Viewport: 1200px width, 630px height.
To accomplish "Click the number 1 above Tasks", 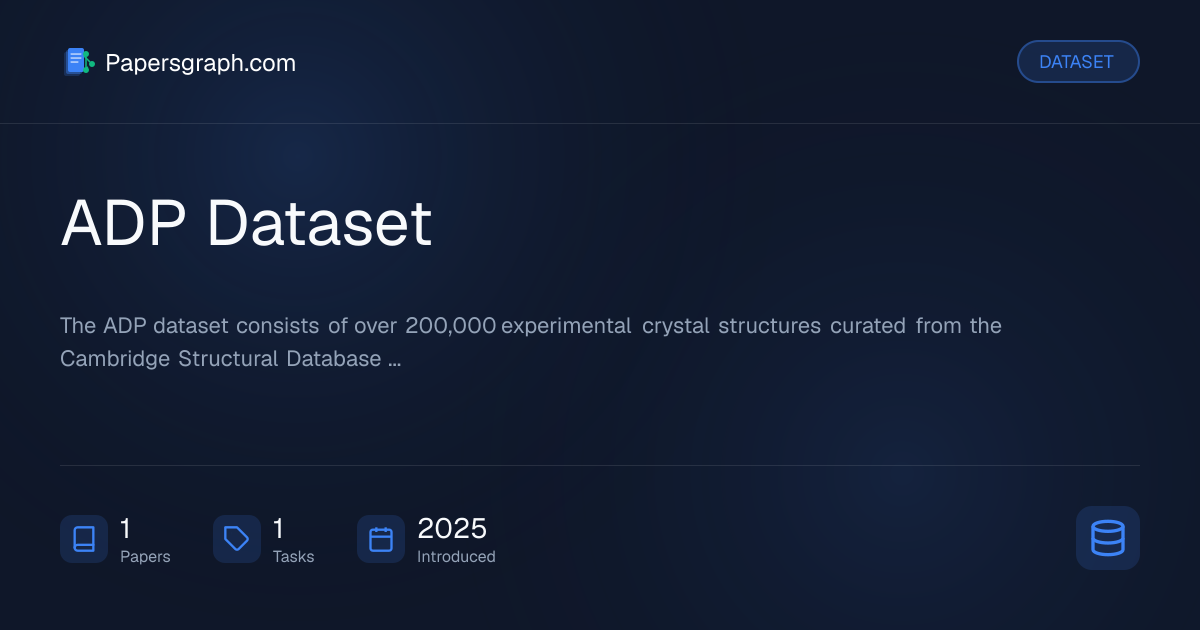I will point(279,528).
